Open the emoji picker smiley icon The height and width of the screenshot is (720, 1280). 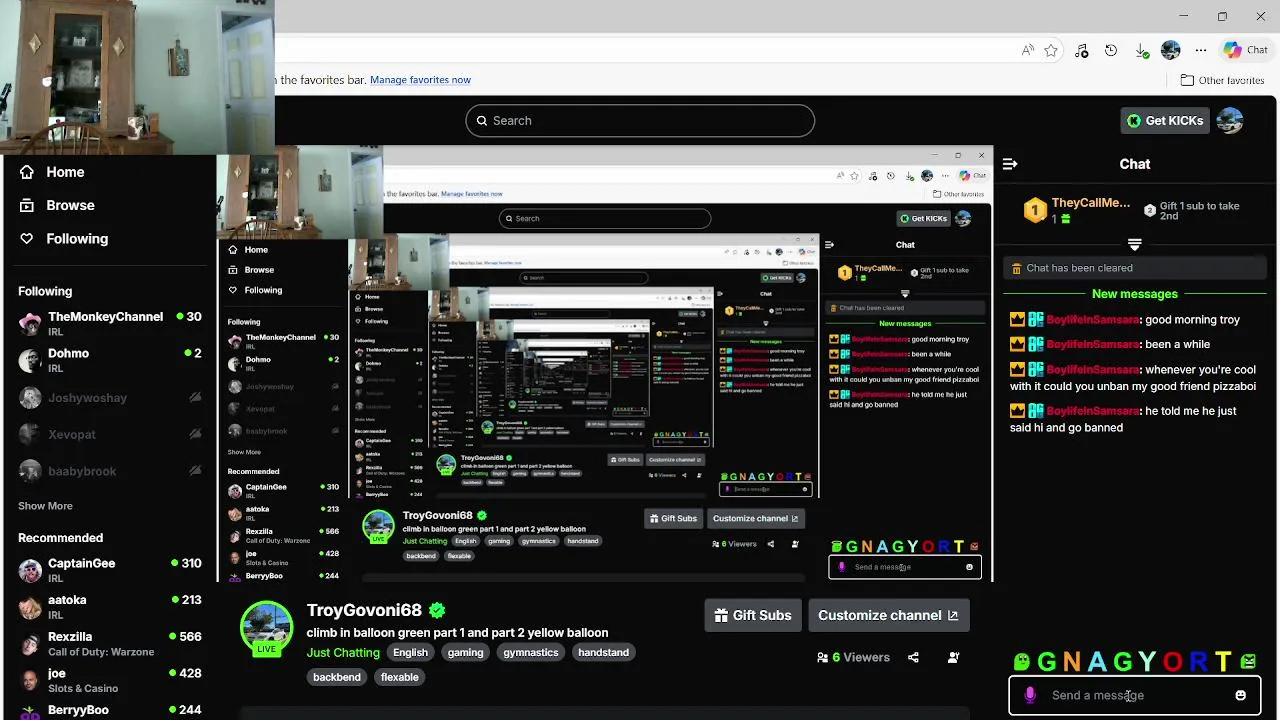(x=1240, y=695)
